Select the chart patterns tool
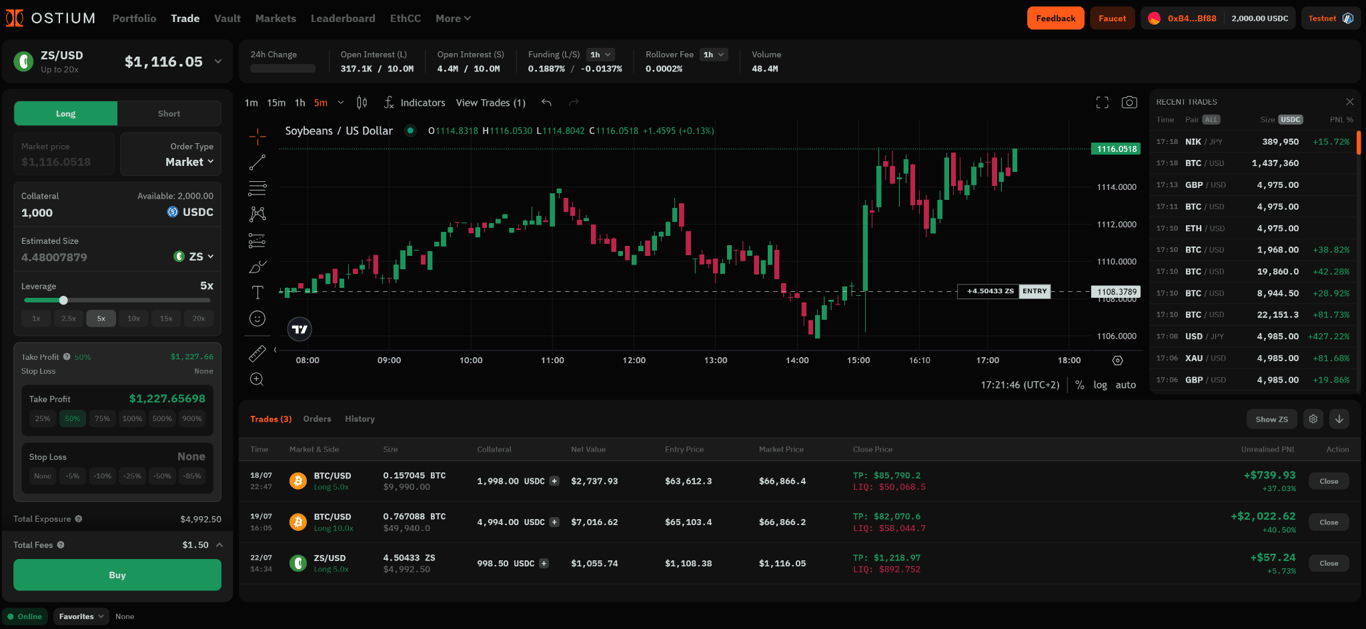Viewport: 1366px width, 629px height. tap(258, 214)
